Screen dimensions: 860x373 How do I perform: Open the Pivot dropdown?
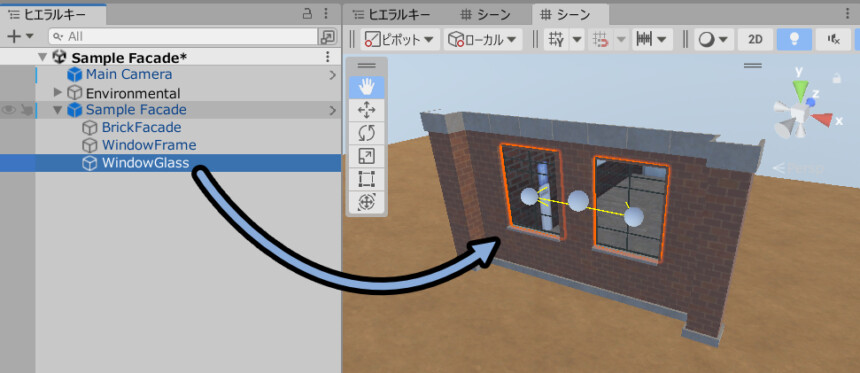[400, 39]
